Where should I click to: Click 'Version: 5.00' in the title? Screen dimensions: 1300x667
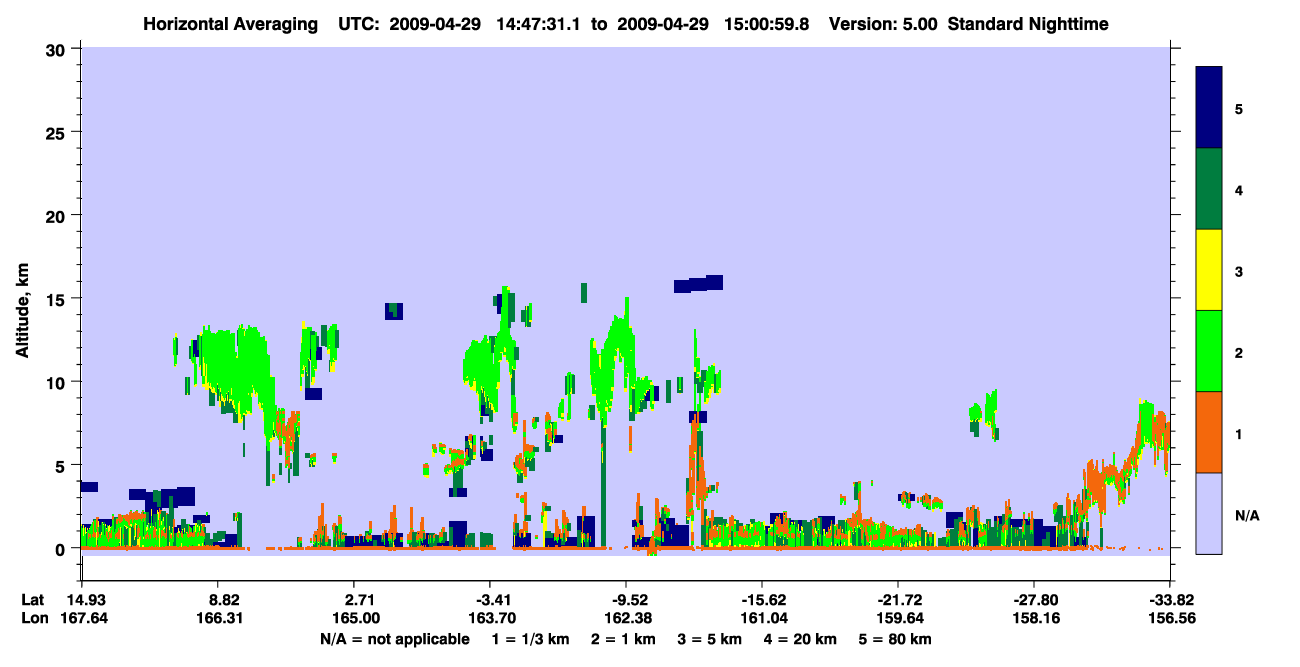tap(881, 23)
